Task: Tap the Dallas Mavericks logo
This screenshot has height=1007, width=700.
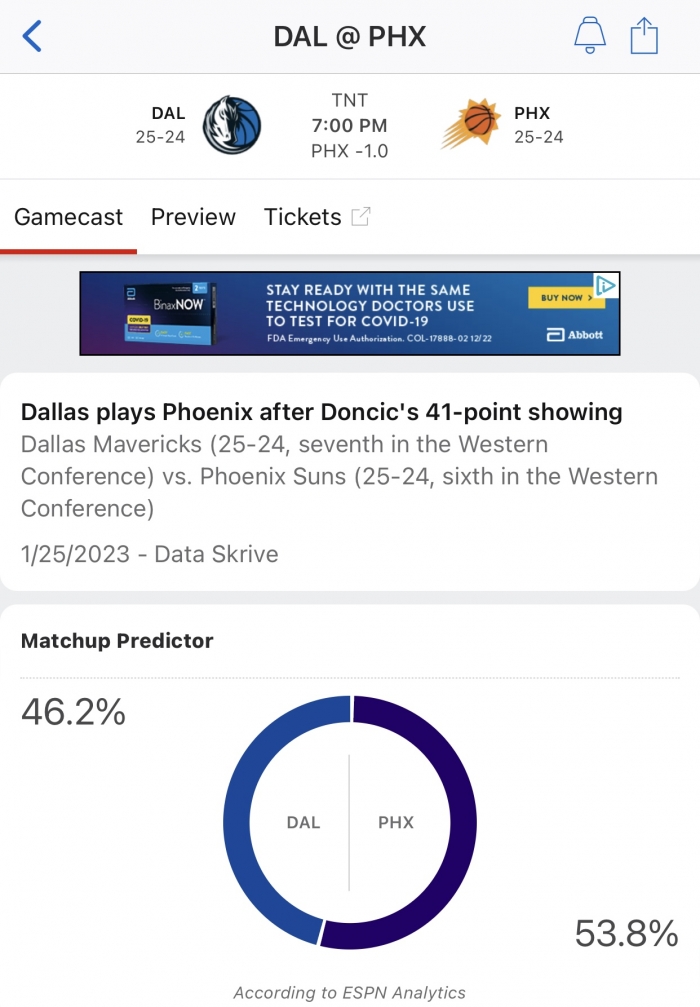Action: (x=232, y=125)
